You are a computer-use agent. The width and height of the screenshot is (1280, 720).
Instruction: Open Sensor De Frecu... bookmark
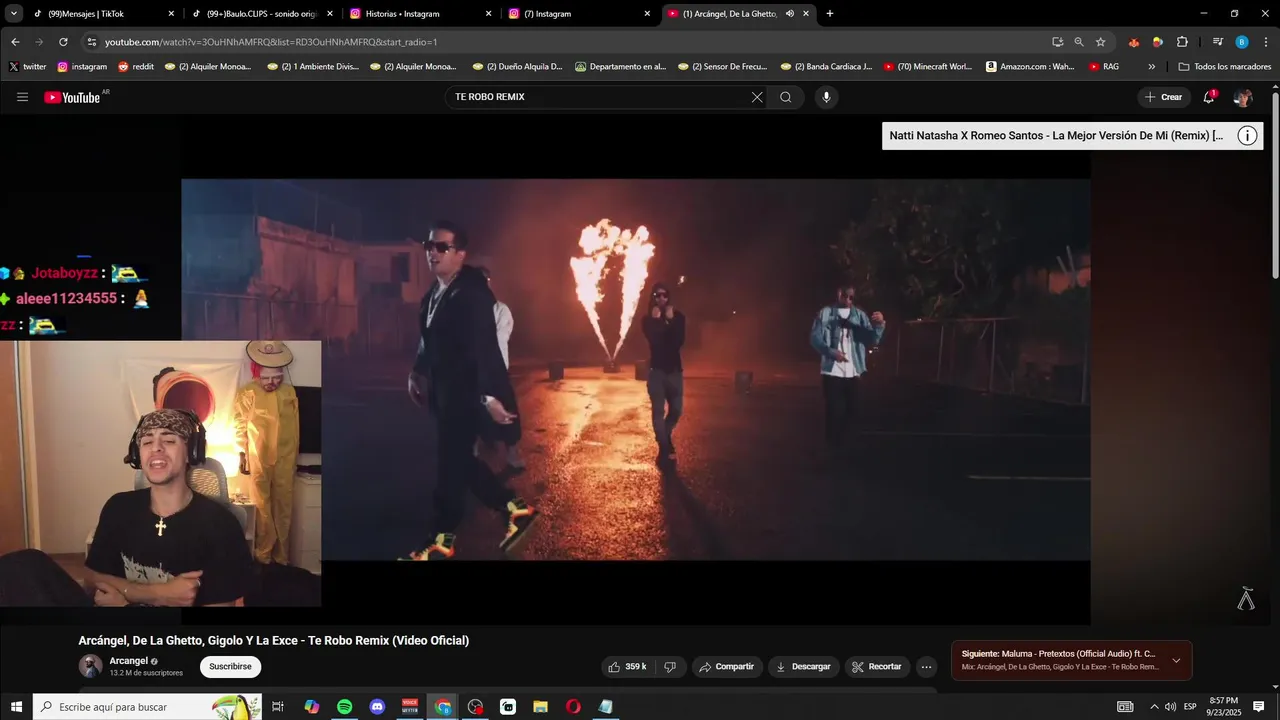click(722, 67)
